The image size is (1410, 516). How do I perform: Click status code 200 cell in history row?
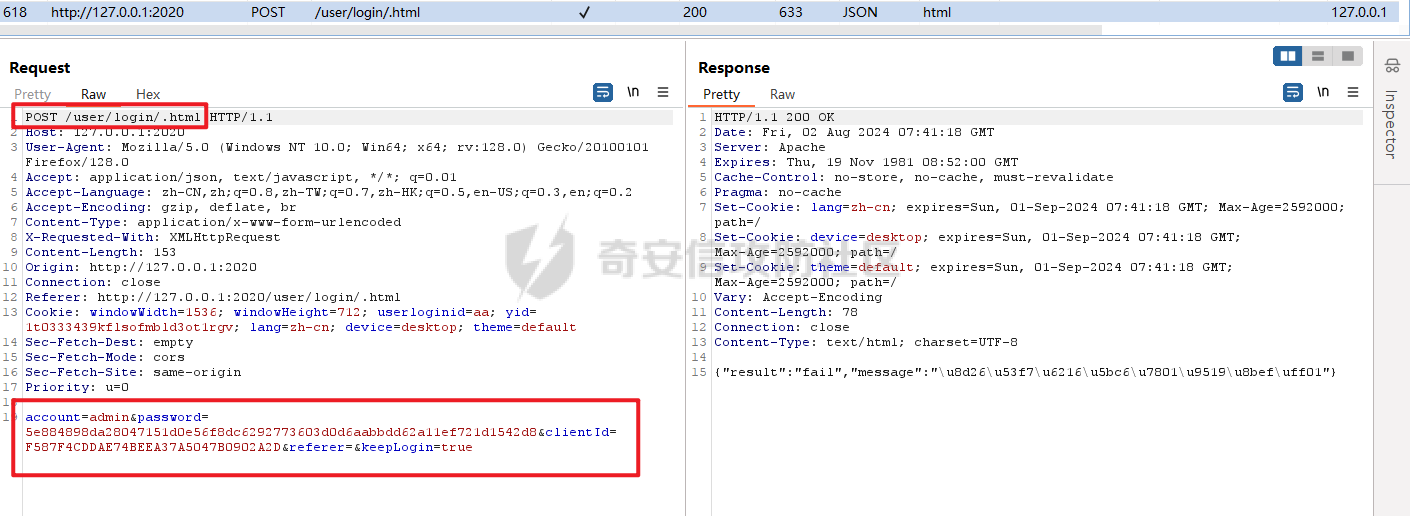tap(695, 12)
